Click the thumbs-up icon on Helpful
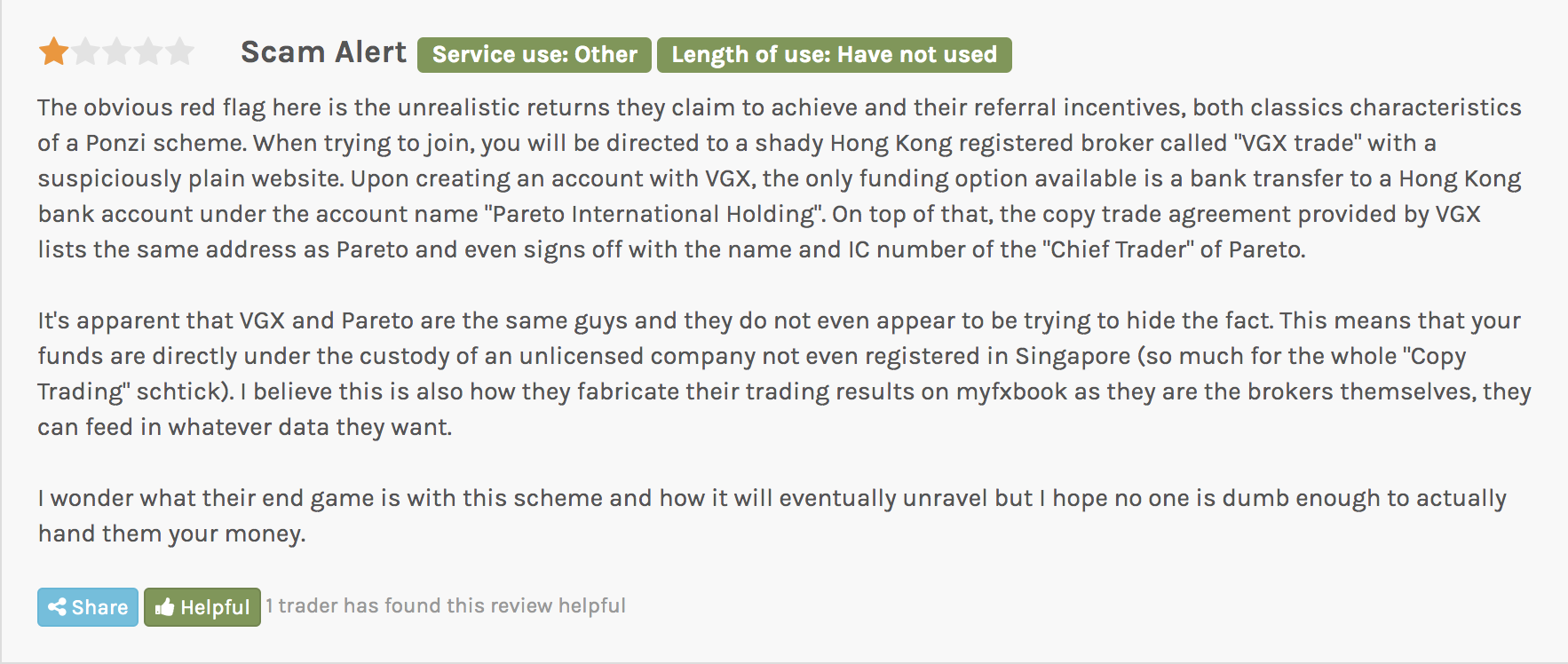1568x664 pixels. pyautogui.click(x=164, y=607)
